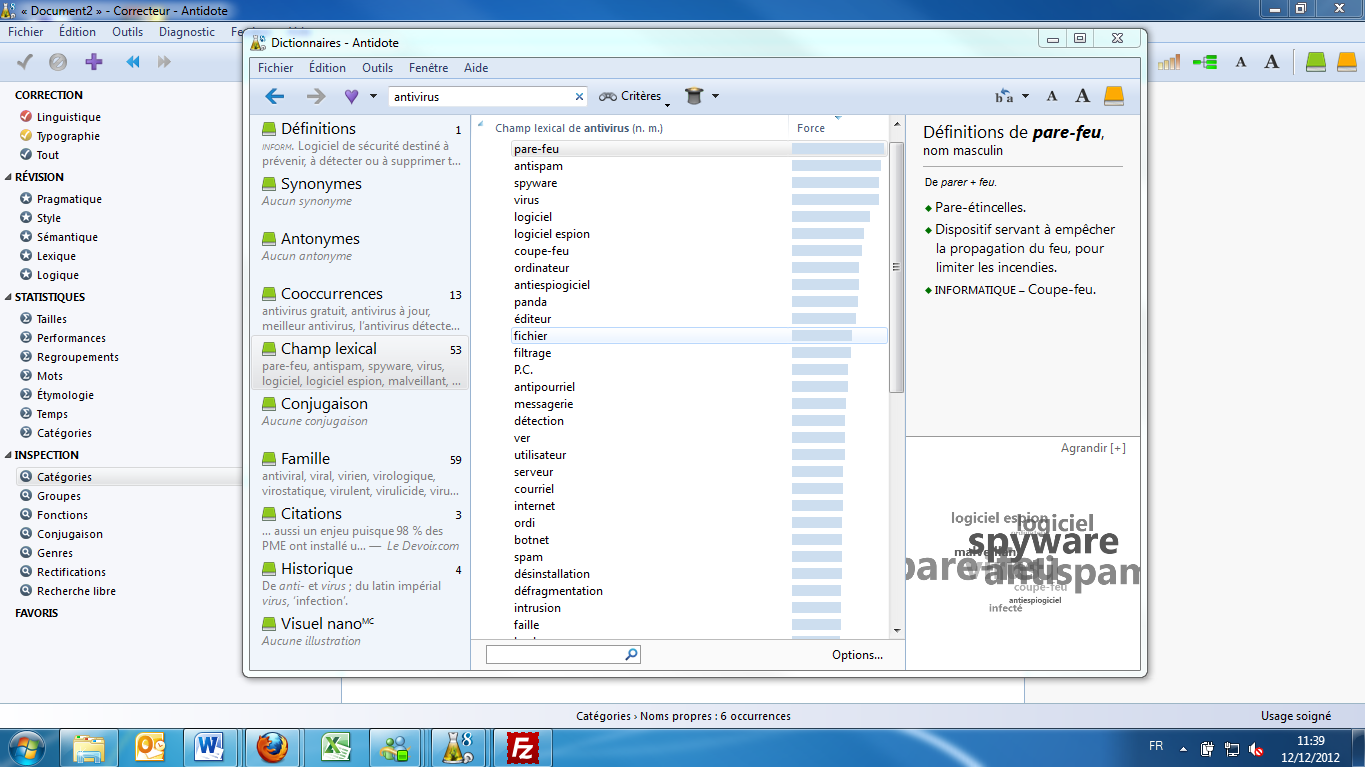Click small A font size in Dictionnaires toolbar
This screenshot has height=767, width=1365.
[1052, 96]
